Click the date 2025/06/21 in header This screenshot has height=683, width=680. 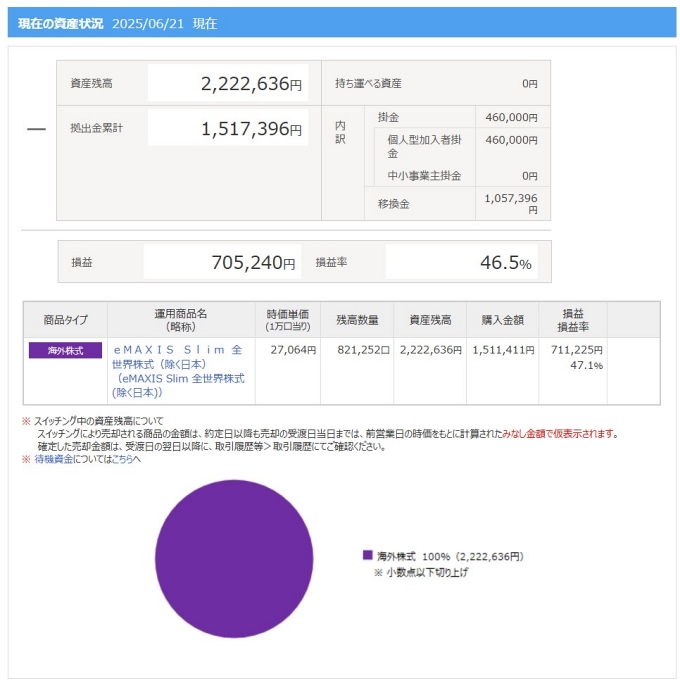point(148,23)
